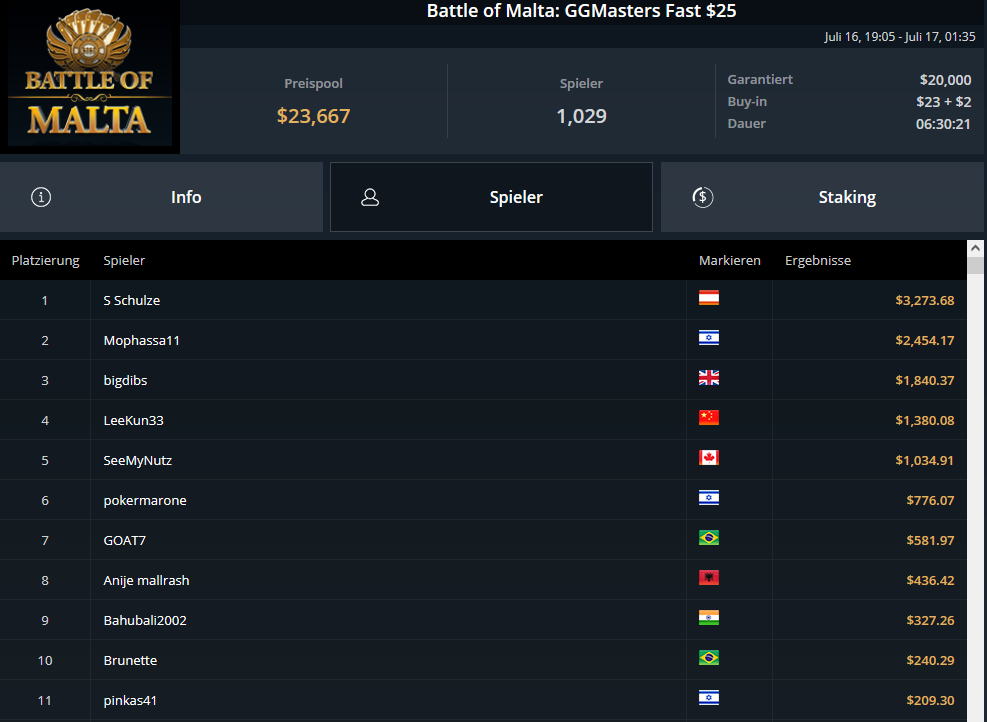The width and height of the screenshot is (987, 722).
Task: Select player Brunette
Action: pos(130,660)
